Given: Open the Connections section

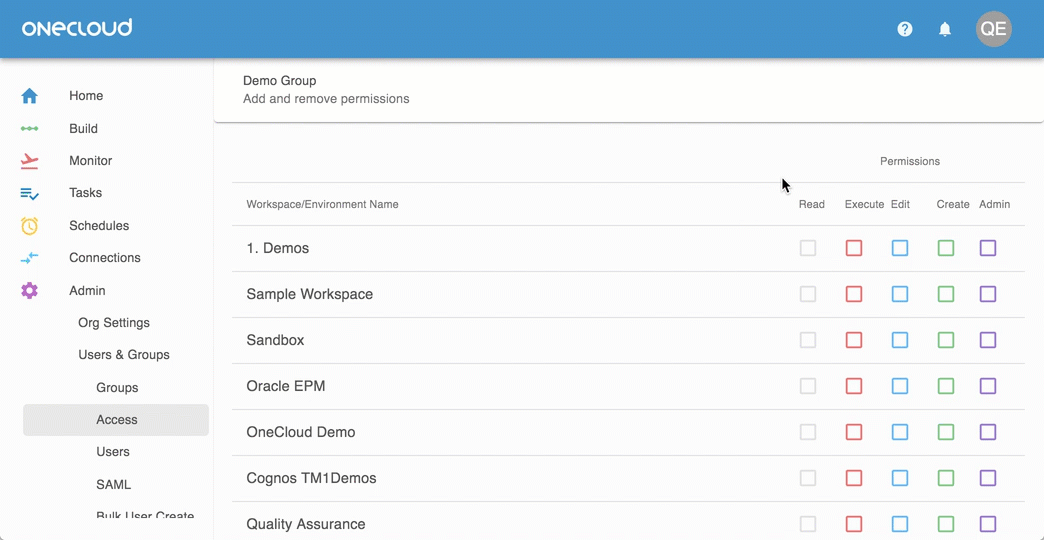Looking at the screenshot, I should pyautogui.click(x=105, y=258).
